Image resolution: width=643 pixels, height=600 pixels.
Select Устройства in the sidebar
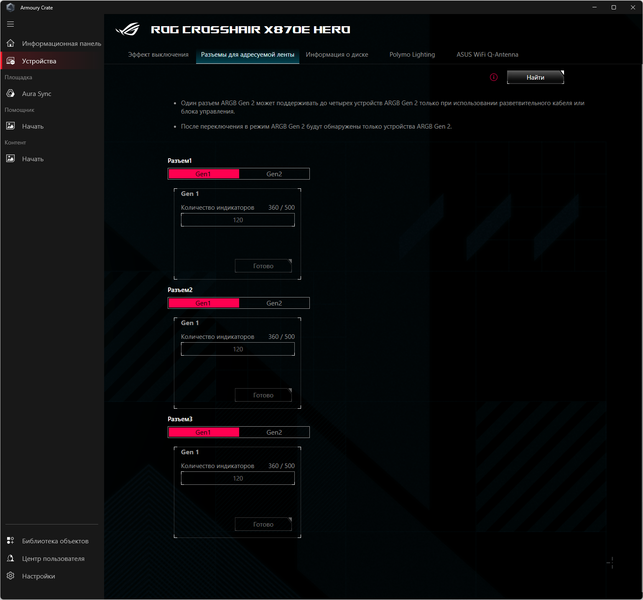(52, 61)
